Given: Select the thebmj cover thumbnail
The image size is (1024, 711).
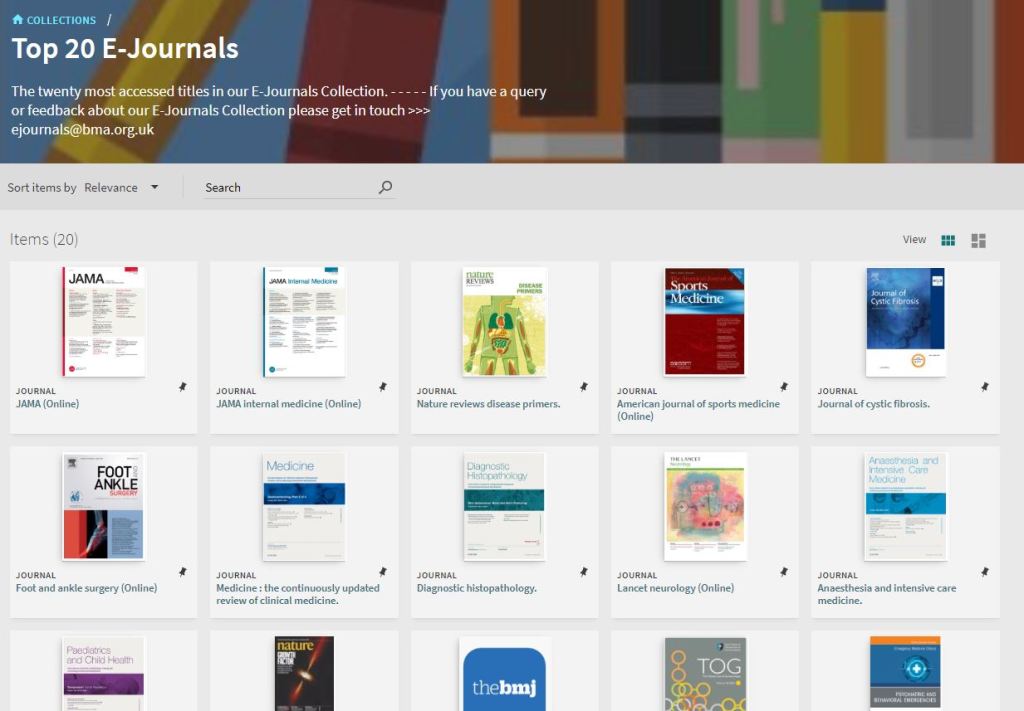Looking at the screenshot, I should pyautogui.click(x=504, y=674).
